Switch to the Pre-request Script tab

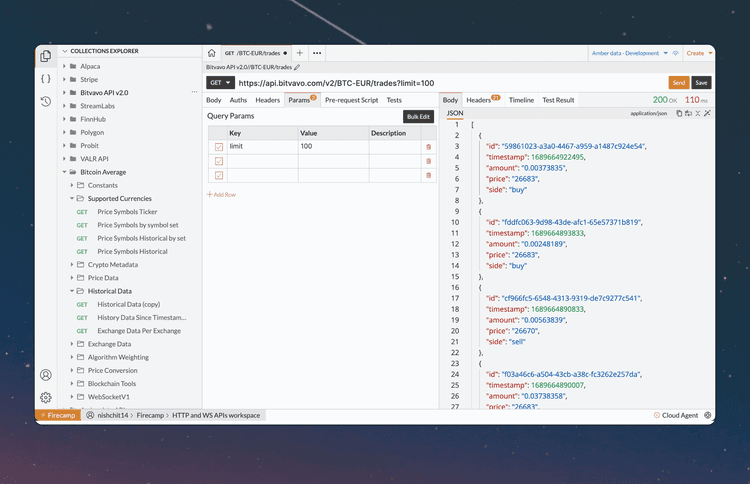(351, 100)
